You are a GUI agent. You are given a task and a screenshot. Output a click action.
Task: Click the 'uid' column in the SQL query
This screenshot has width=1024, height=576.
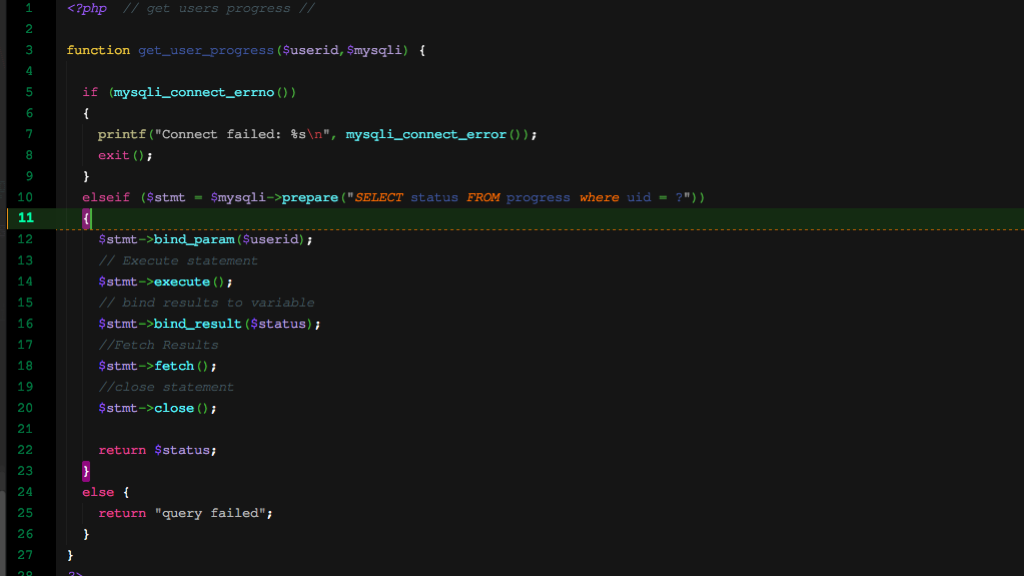click(x=639, y=197)
